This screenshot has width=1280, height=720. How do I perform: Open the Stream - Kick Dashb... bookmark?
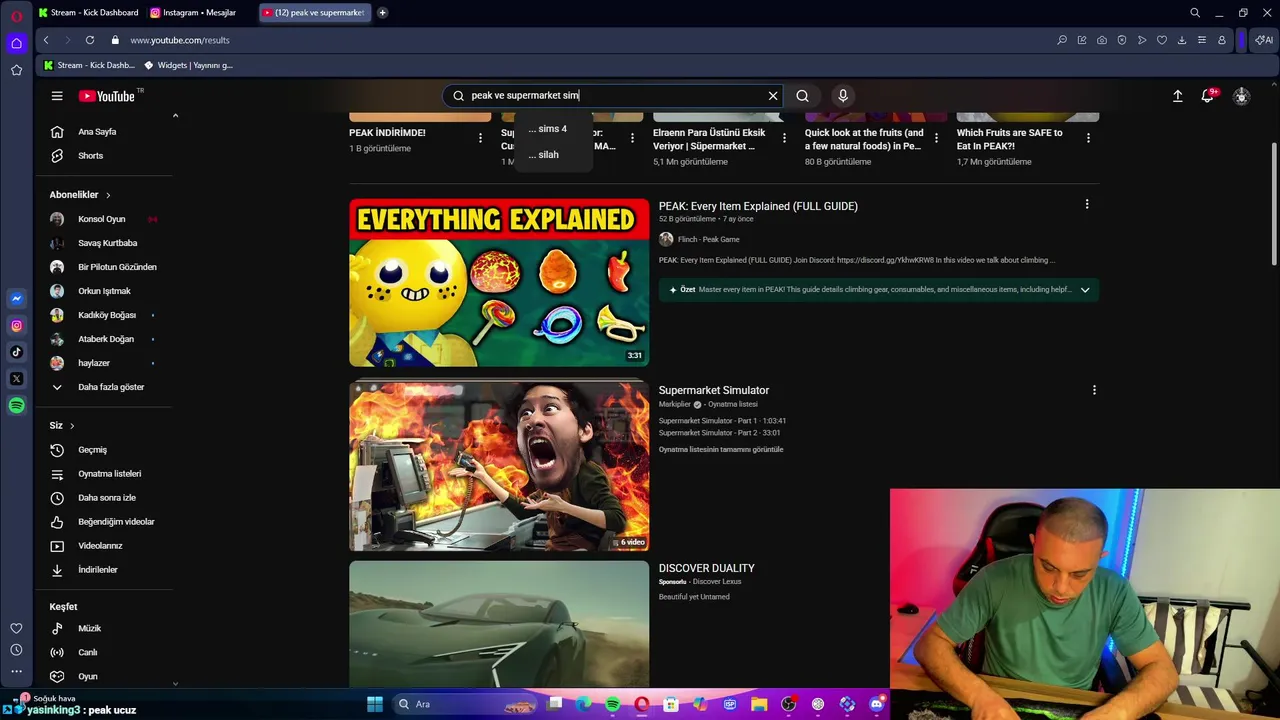[x=88, y=65]
